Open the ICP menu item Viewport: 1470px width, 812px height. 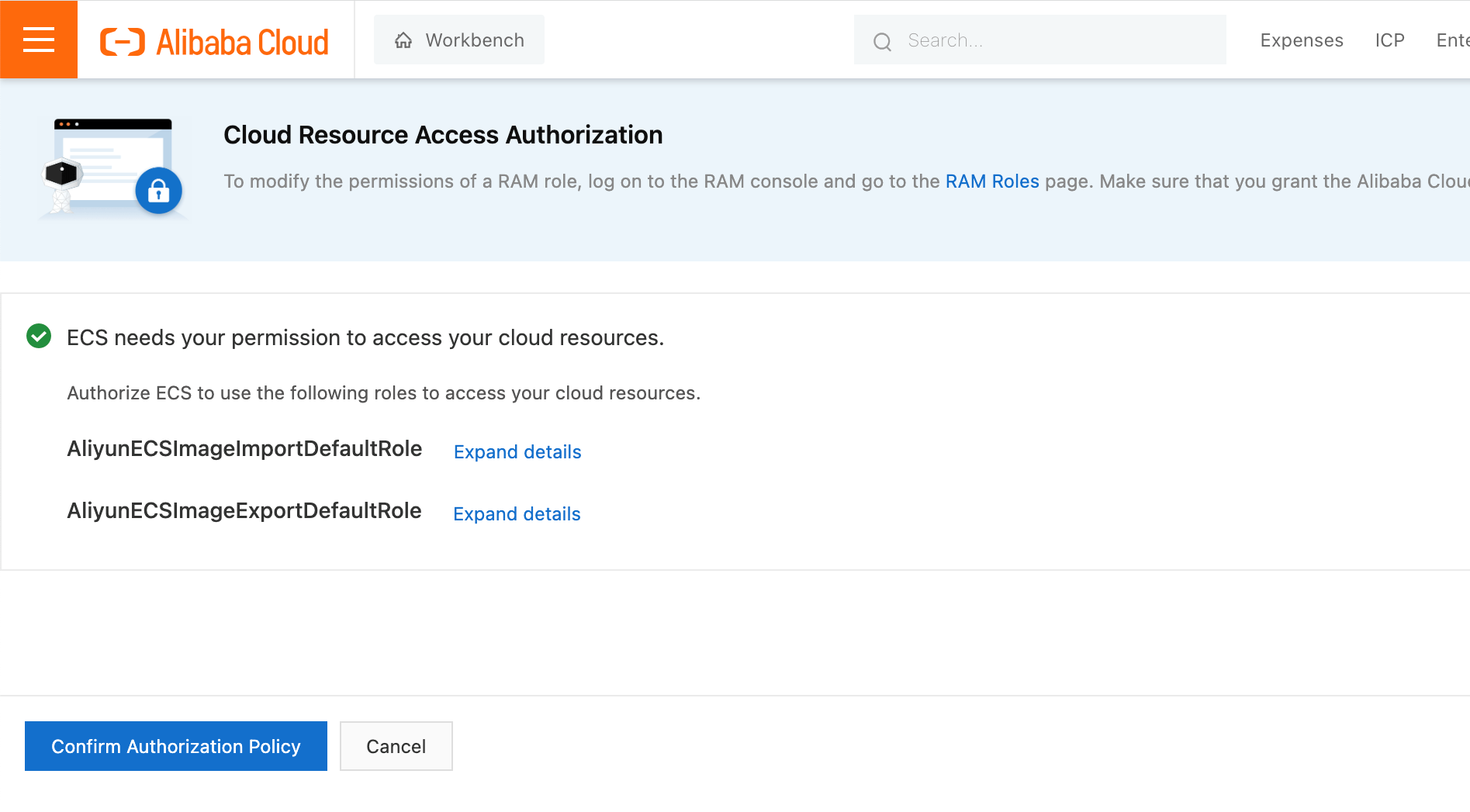1390,40
